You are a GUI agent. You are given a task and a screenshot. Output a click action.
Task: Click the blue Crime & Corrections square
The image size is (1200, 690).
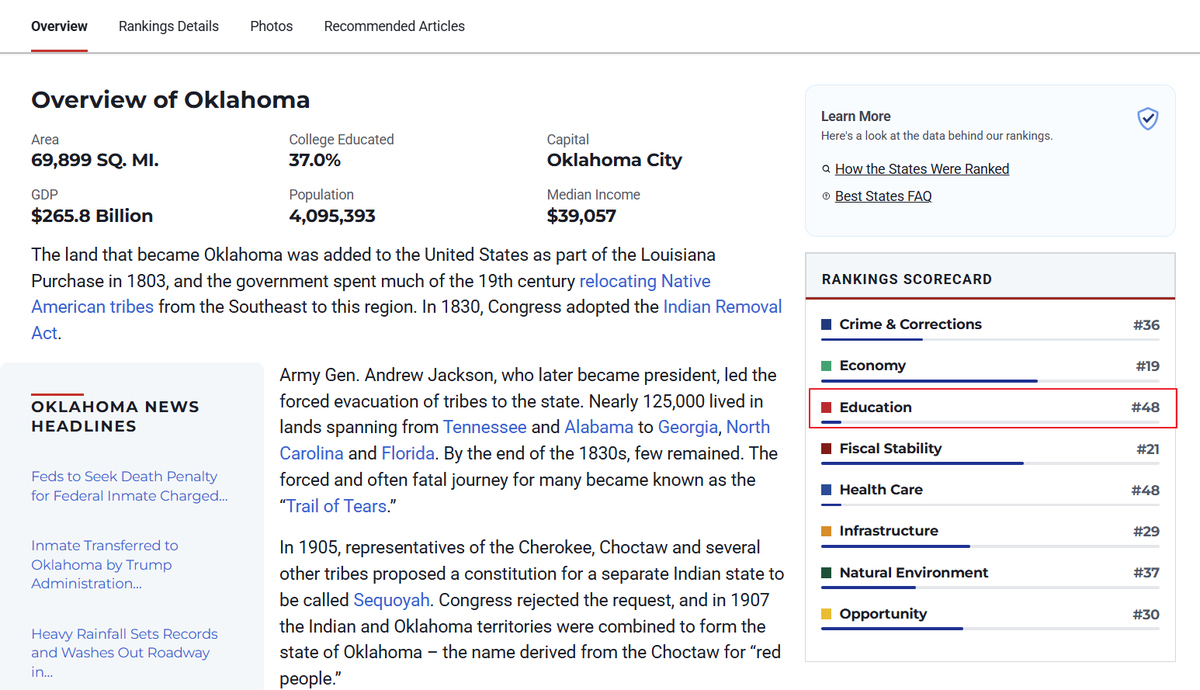(x=826, y=325)
